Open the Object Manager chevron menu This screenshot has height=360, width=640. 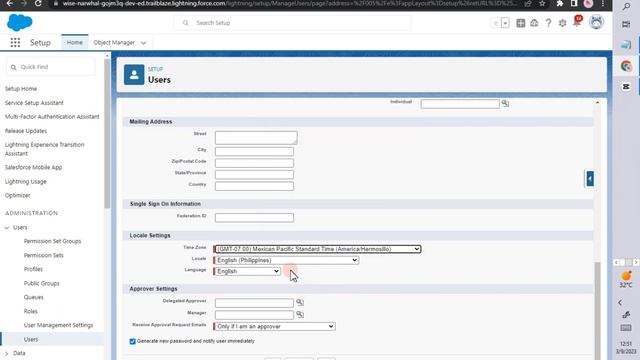click(143, 43)
